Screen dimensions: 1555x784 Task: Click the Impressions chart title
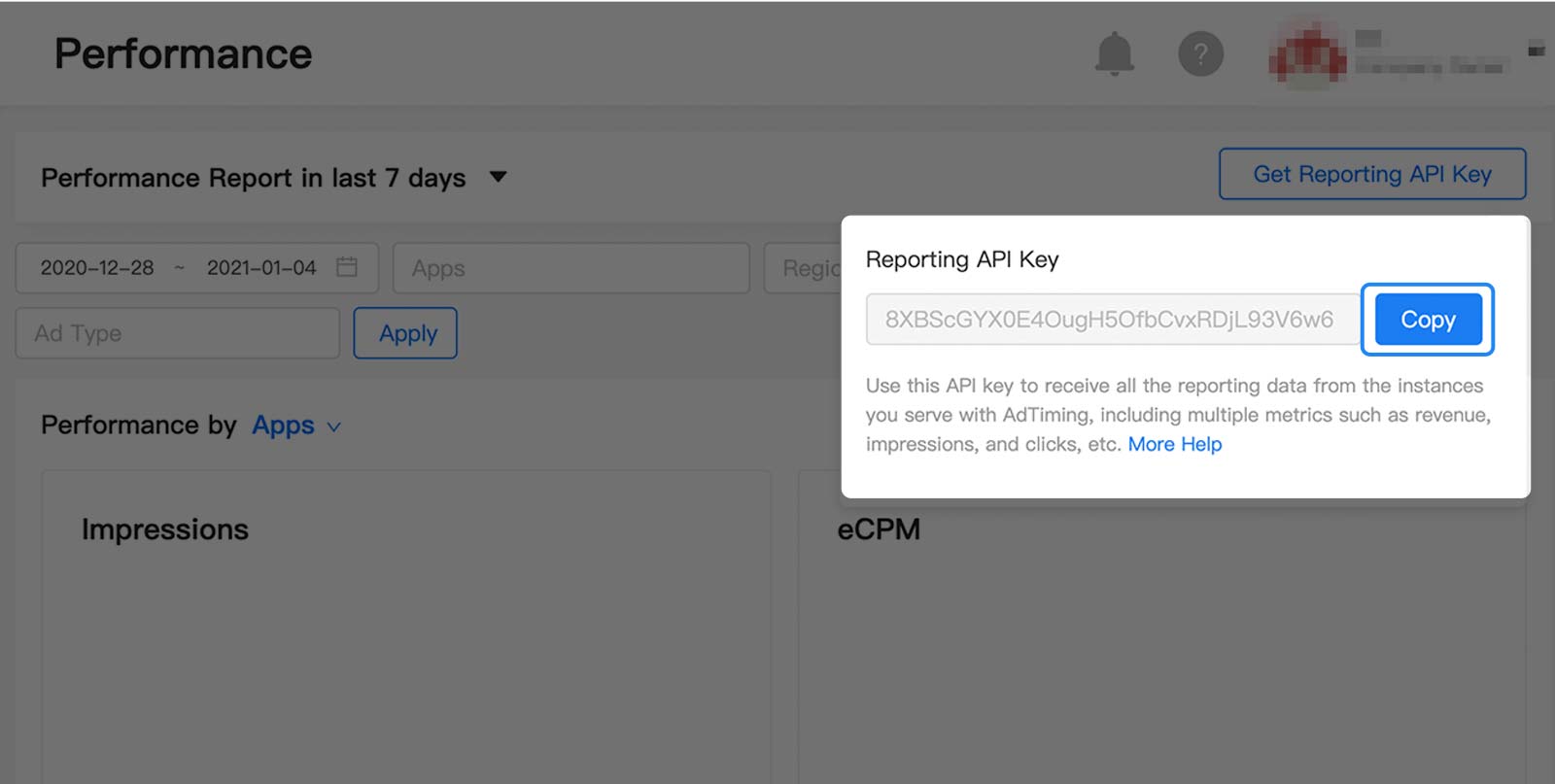coord(165,529)
